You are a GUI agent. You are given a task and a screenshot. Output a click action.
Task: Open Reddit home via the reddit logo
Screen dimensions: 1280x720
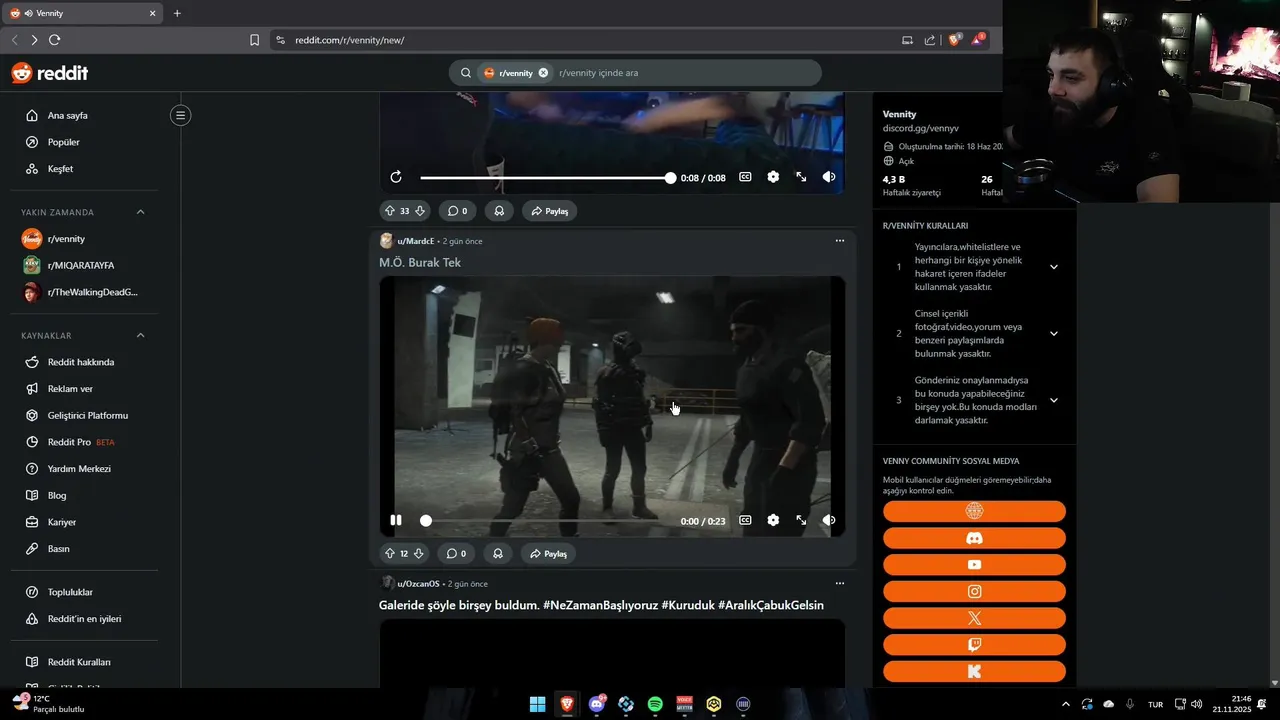[49, 73]
